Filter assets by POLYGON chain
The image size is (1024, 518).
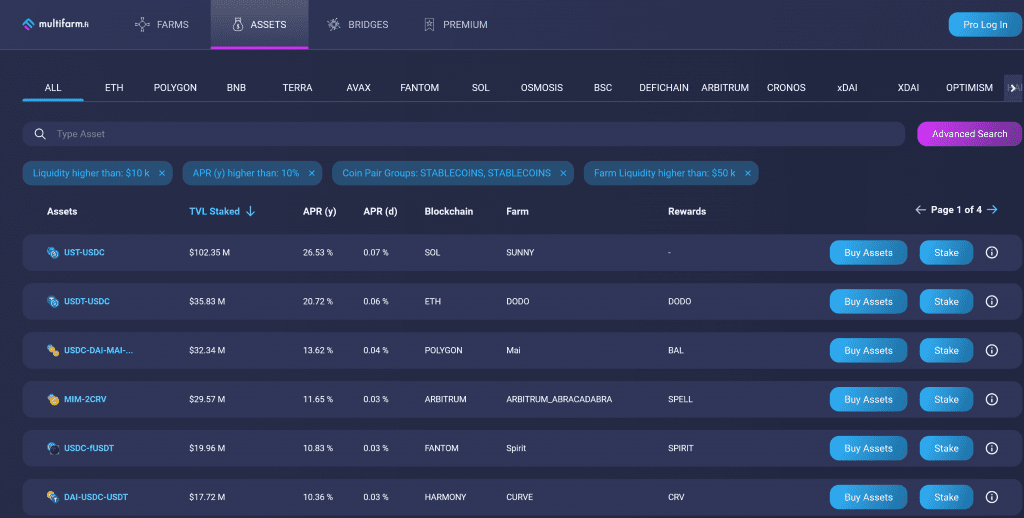(x=175, y=88)
